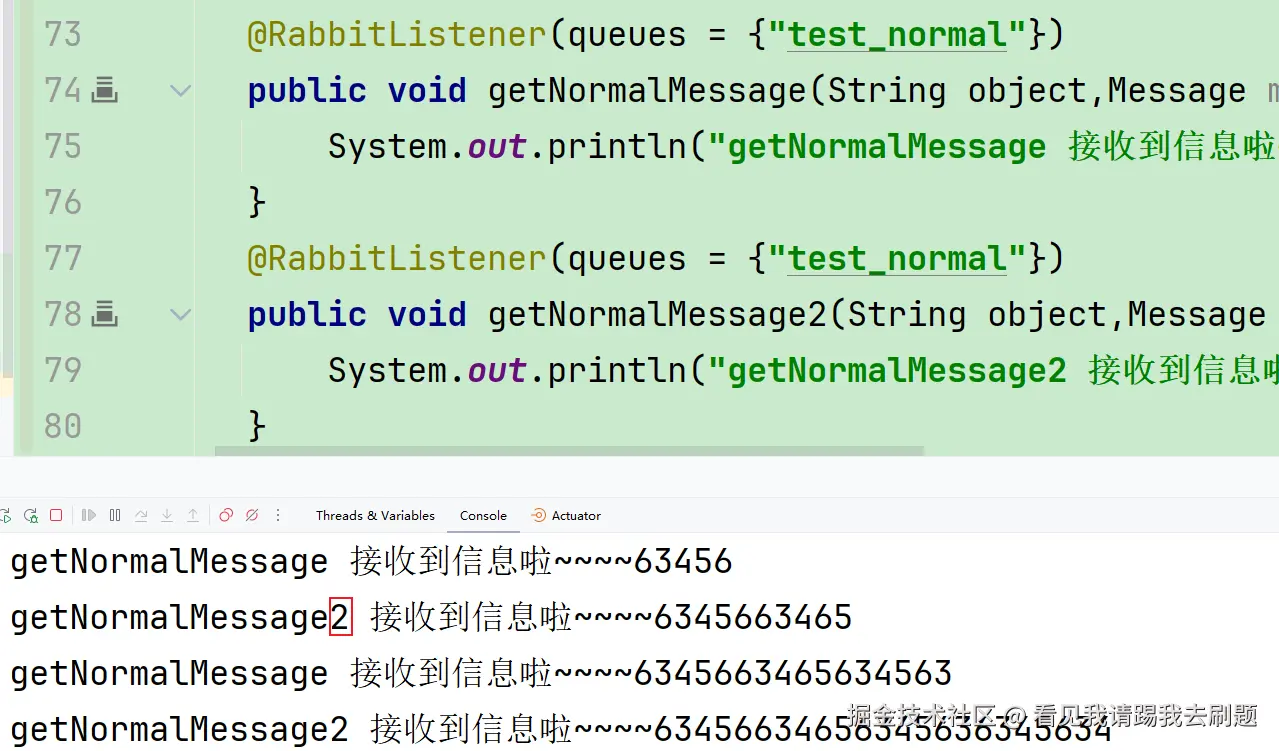Image resolution: width=1279 pixels, height=751 pixels.
Task: Click the Rerun debug icon
Action: (x=30, y=516)
